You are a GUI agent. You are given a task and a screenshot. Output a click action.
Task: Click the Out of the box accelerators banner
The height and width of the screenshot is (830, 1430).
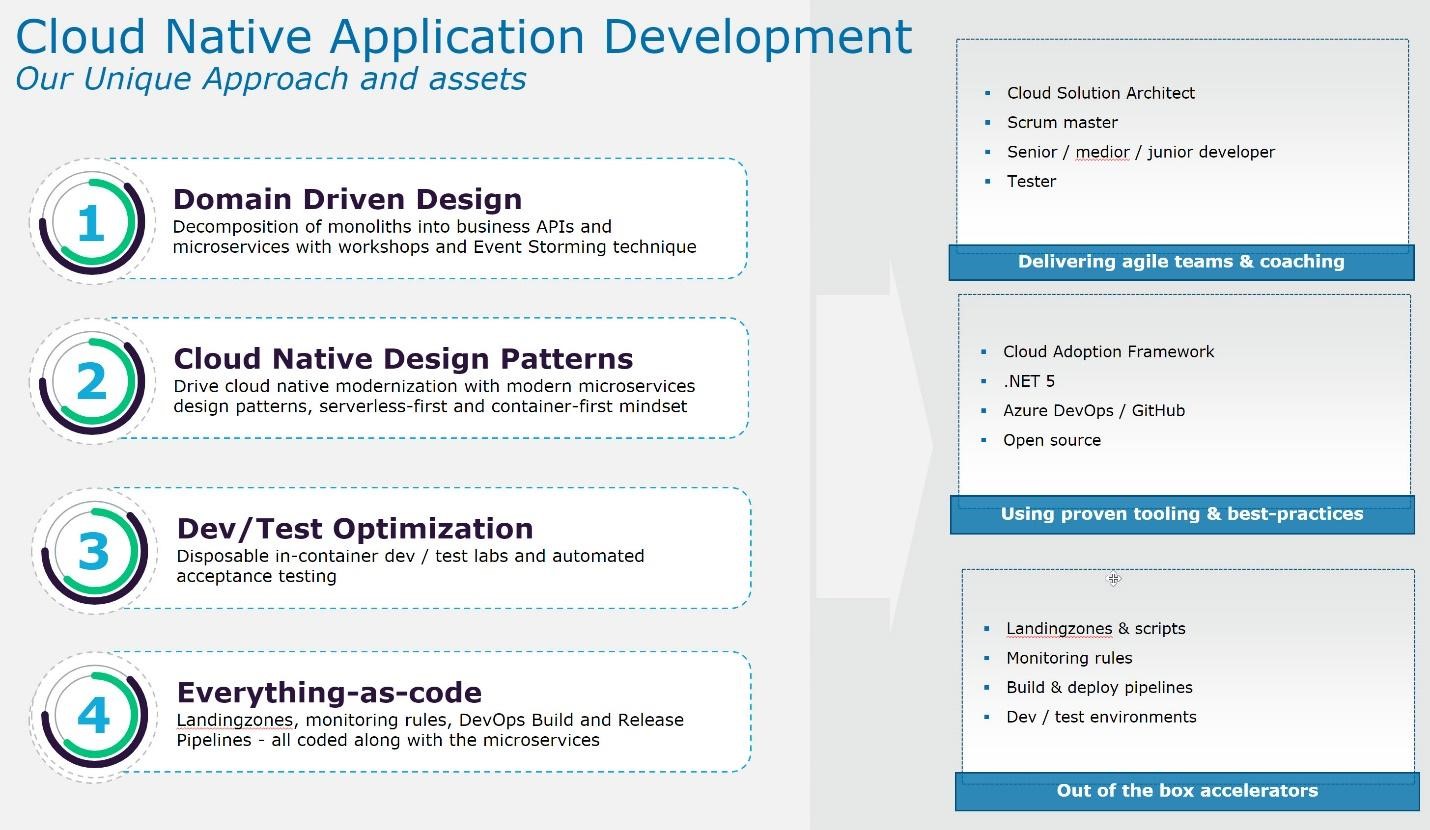(1186, 791)
